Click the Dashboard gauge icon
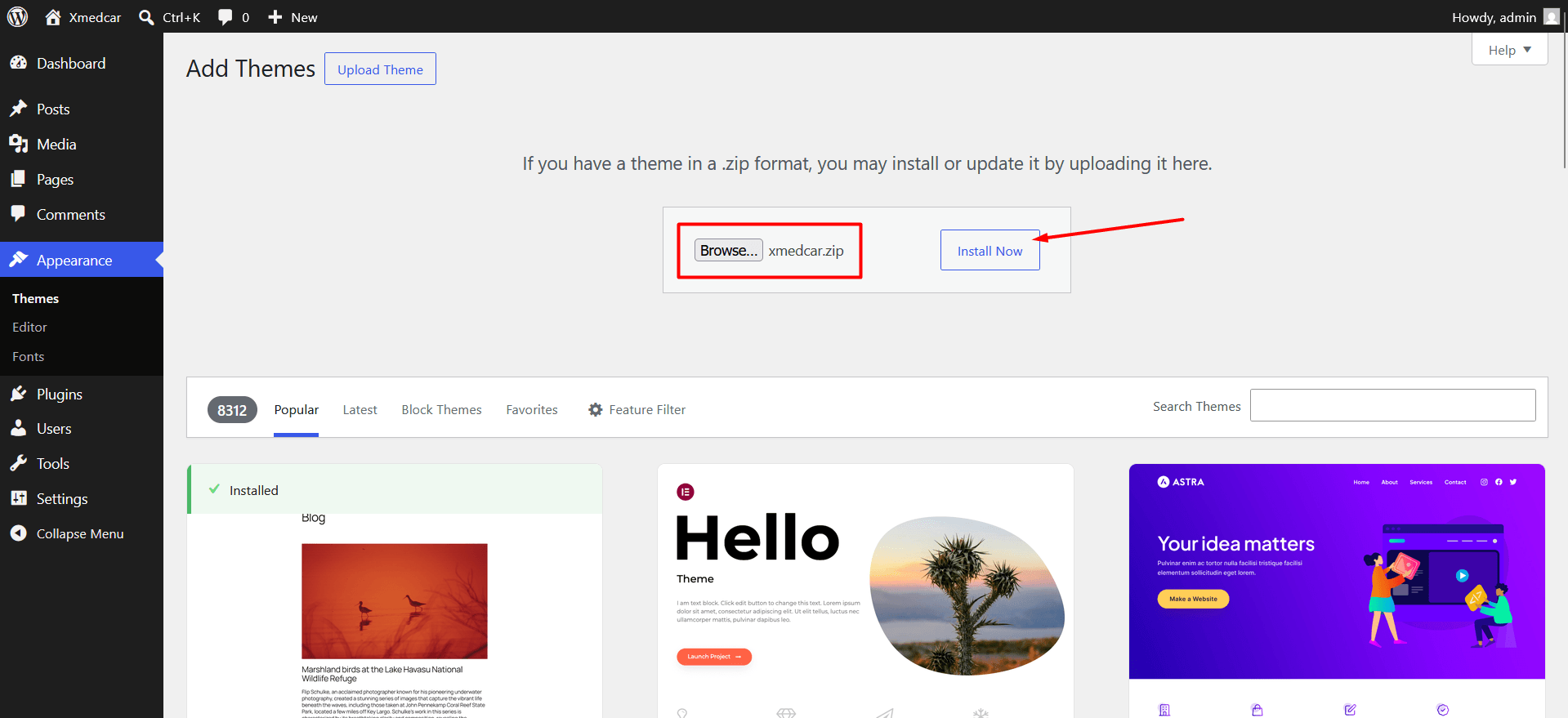 tap(19, 63)
